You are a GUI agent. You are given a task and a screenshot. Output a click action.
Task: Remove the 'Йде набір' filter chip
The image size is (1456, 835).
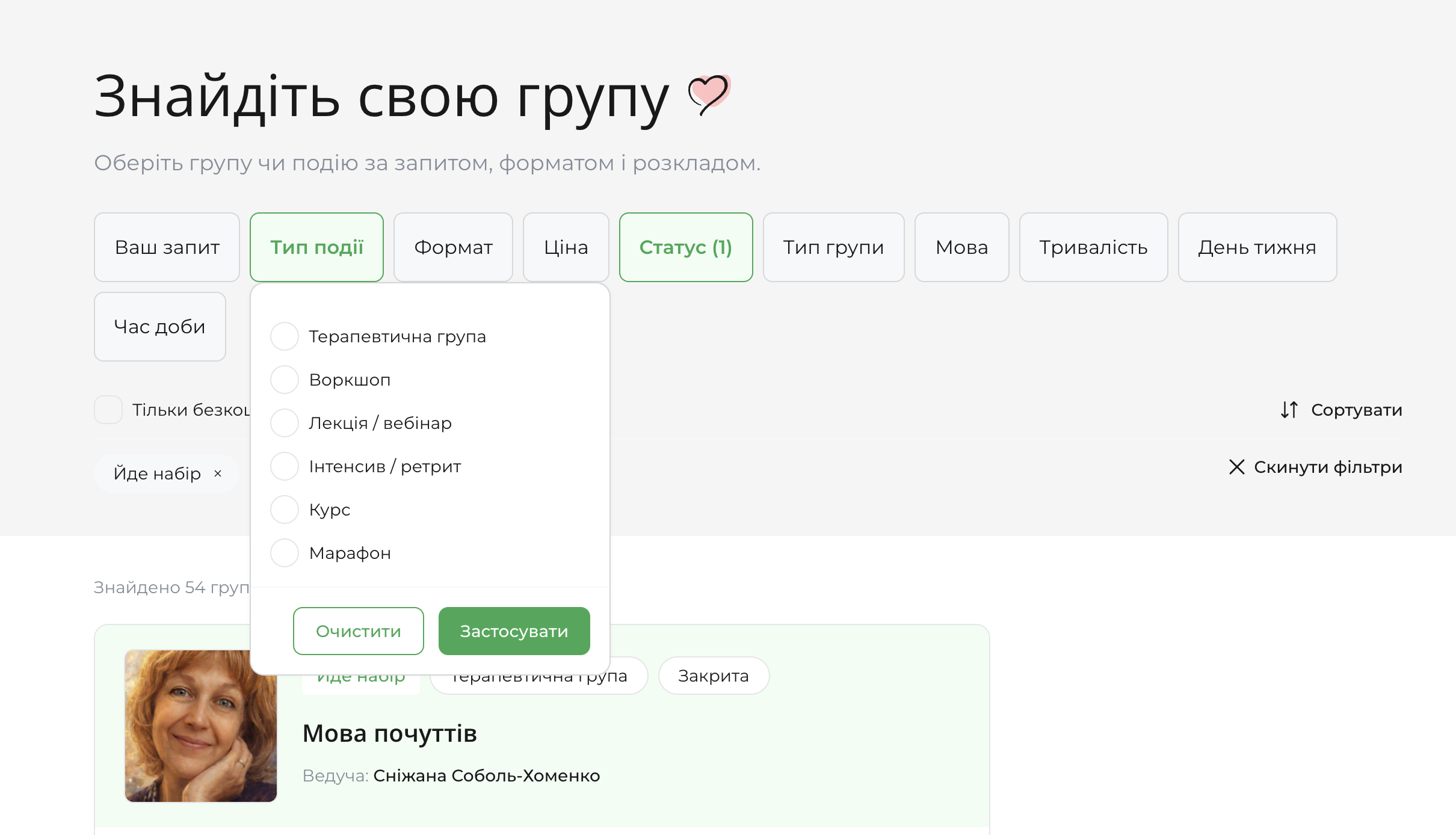pyautogui.click(x=218, y=473)
